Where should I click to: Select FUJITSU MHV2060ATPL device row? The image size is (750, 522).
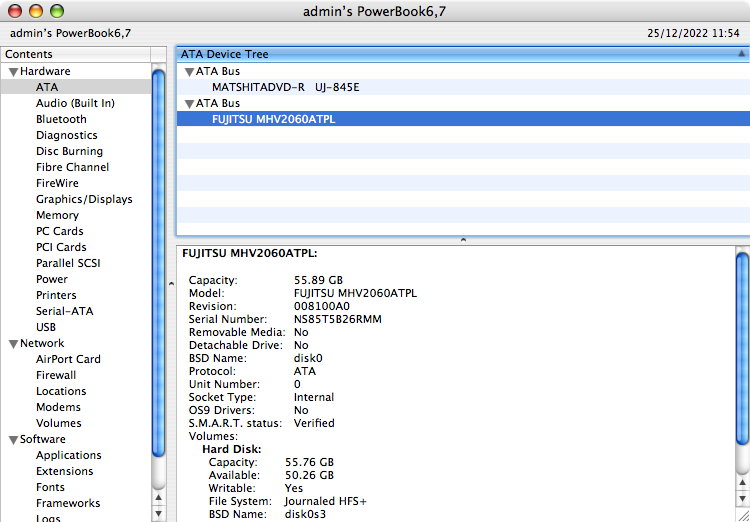(463, 119)
